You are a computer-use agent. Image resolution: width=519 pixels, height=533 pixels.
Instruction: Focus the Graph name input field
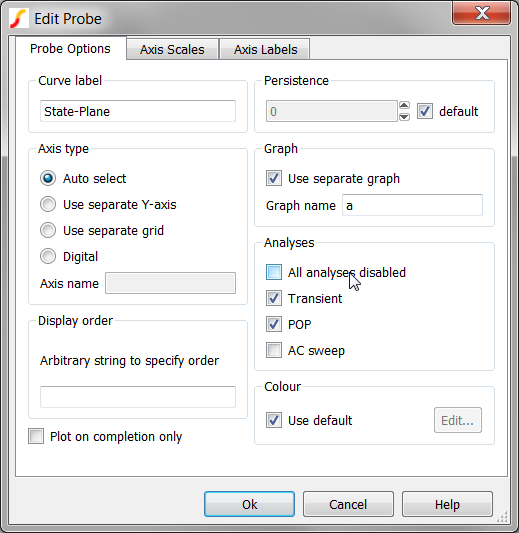[x=412, y=205]
